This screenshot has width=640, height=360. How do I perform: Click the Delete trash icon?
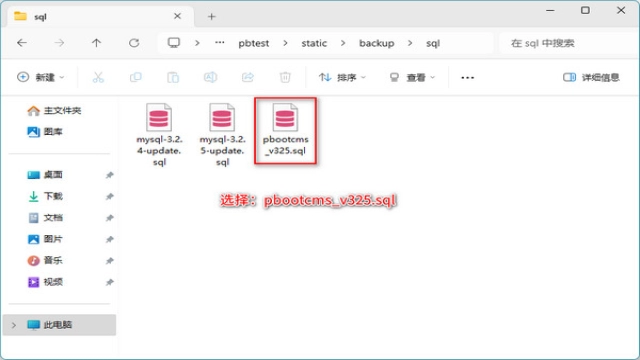[x=285, y=77]
